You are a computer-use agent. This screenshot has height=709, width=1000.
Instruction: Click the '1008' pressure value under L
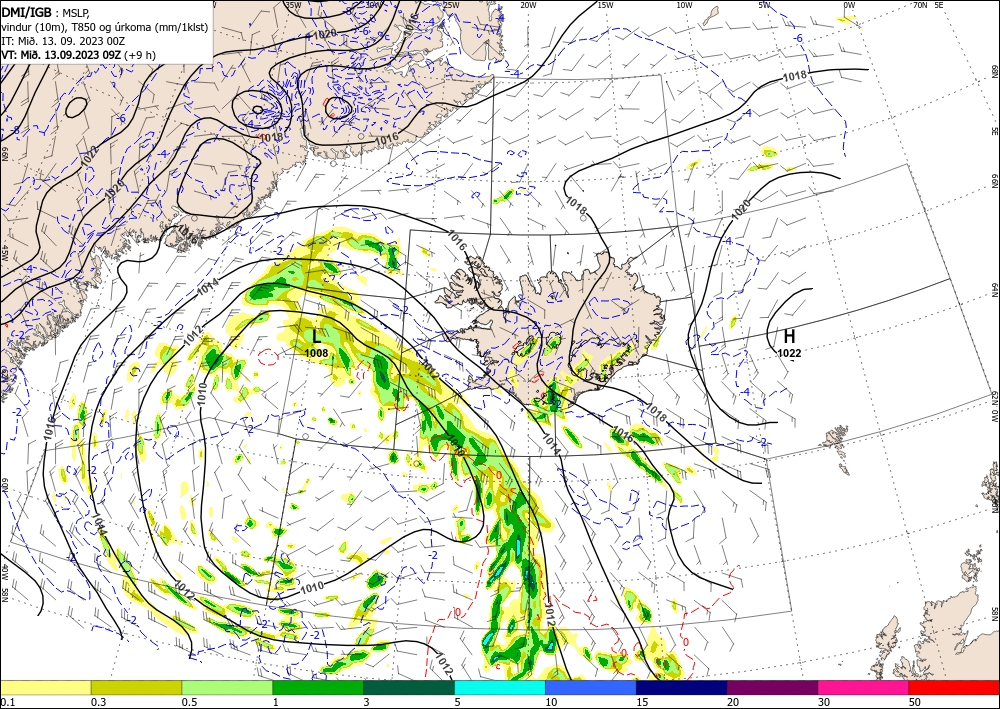[316, 353]
